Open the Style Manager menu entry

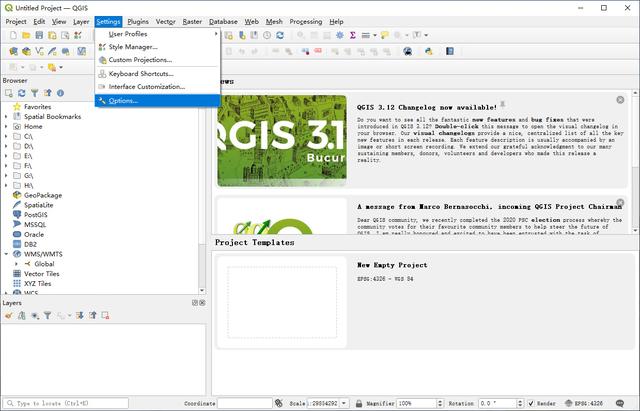[x=132, y=47]
